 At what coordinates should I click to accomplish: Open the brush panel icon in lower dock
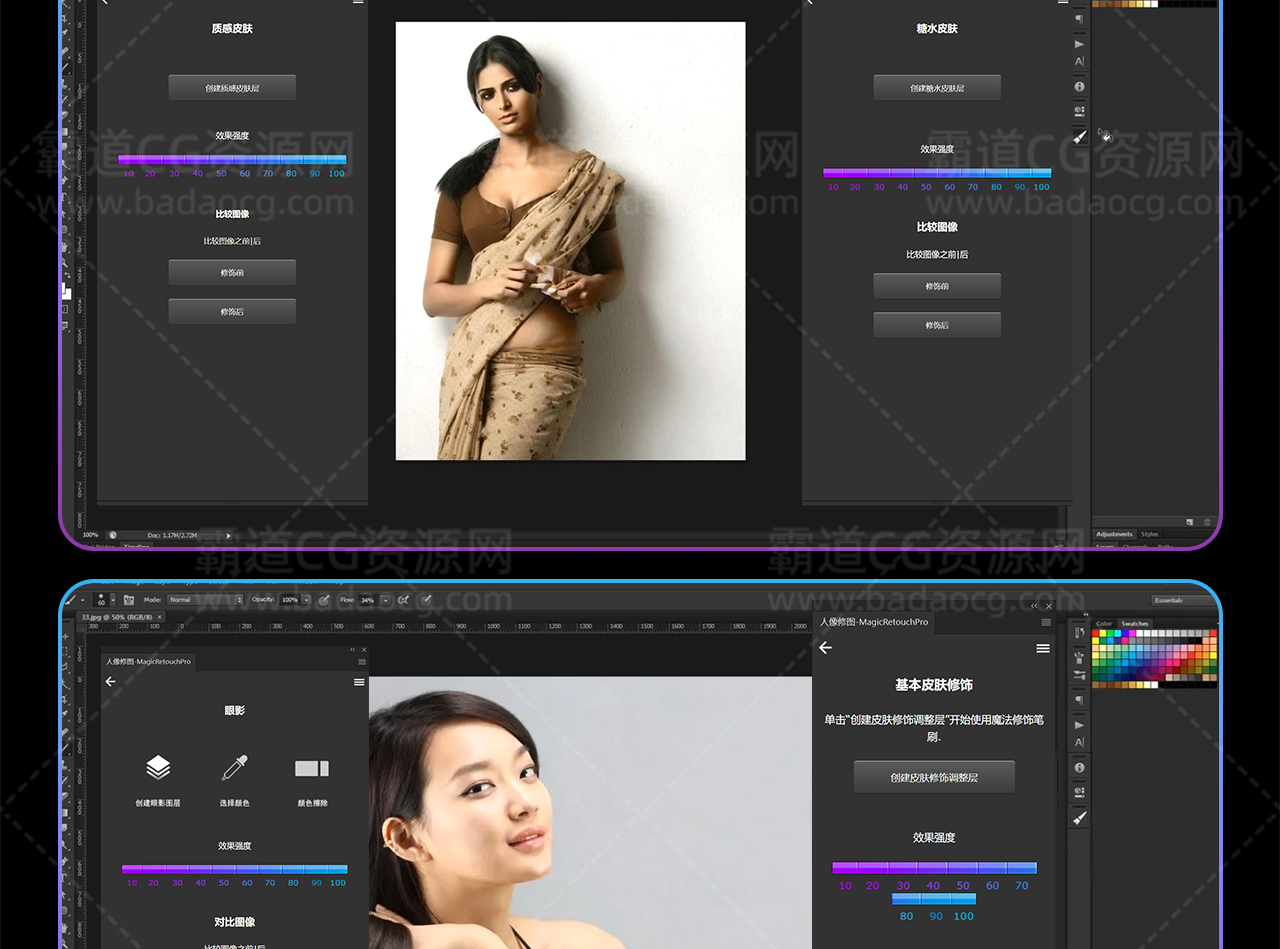[x=1080, y=818]
